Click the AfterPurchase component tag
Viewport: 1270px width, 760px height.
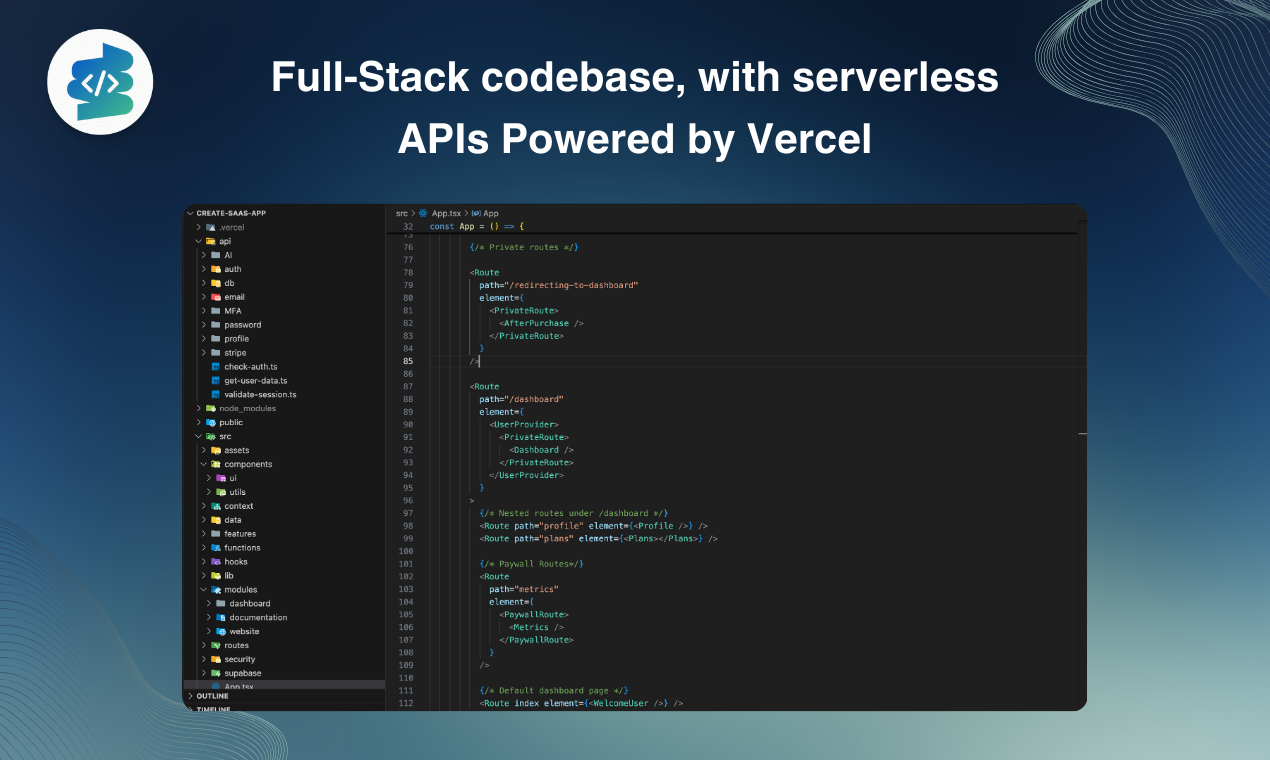pyautogui.click(x=541, y=323)
